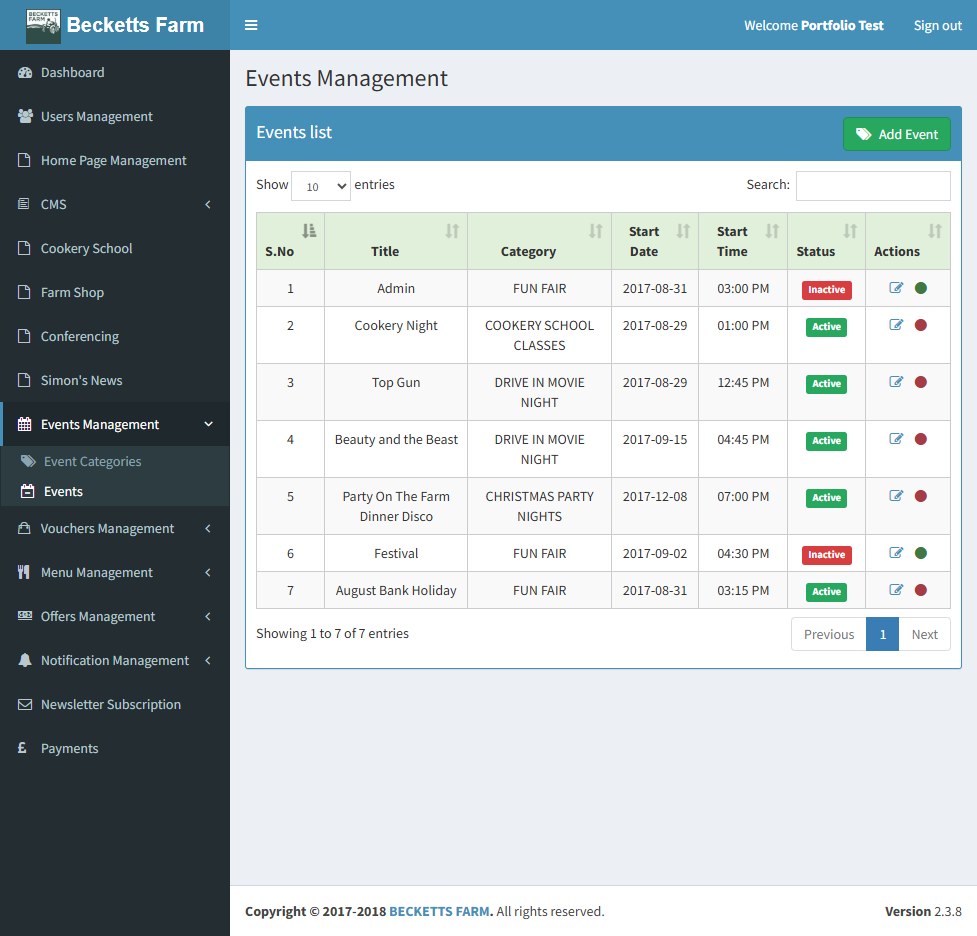The width and height of the screenshot is (977, 936).
Task: Edit the Cookery Night event
Action: click(x=896, y=325)
